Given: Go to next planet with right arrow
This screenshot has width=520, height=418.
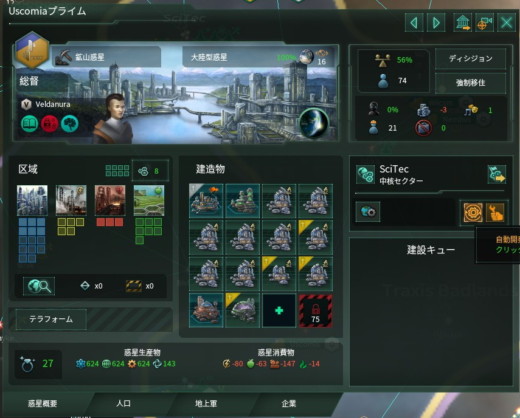Looking at the screenshot, I should 436,23.
